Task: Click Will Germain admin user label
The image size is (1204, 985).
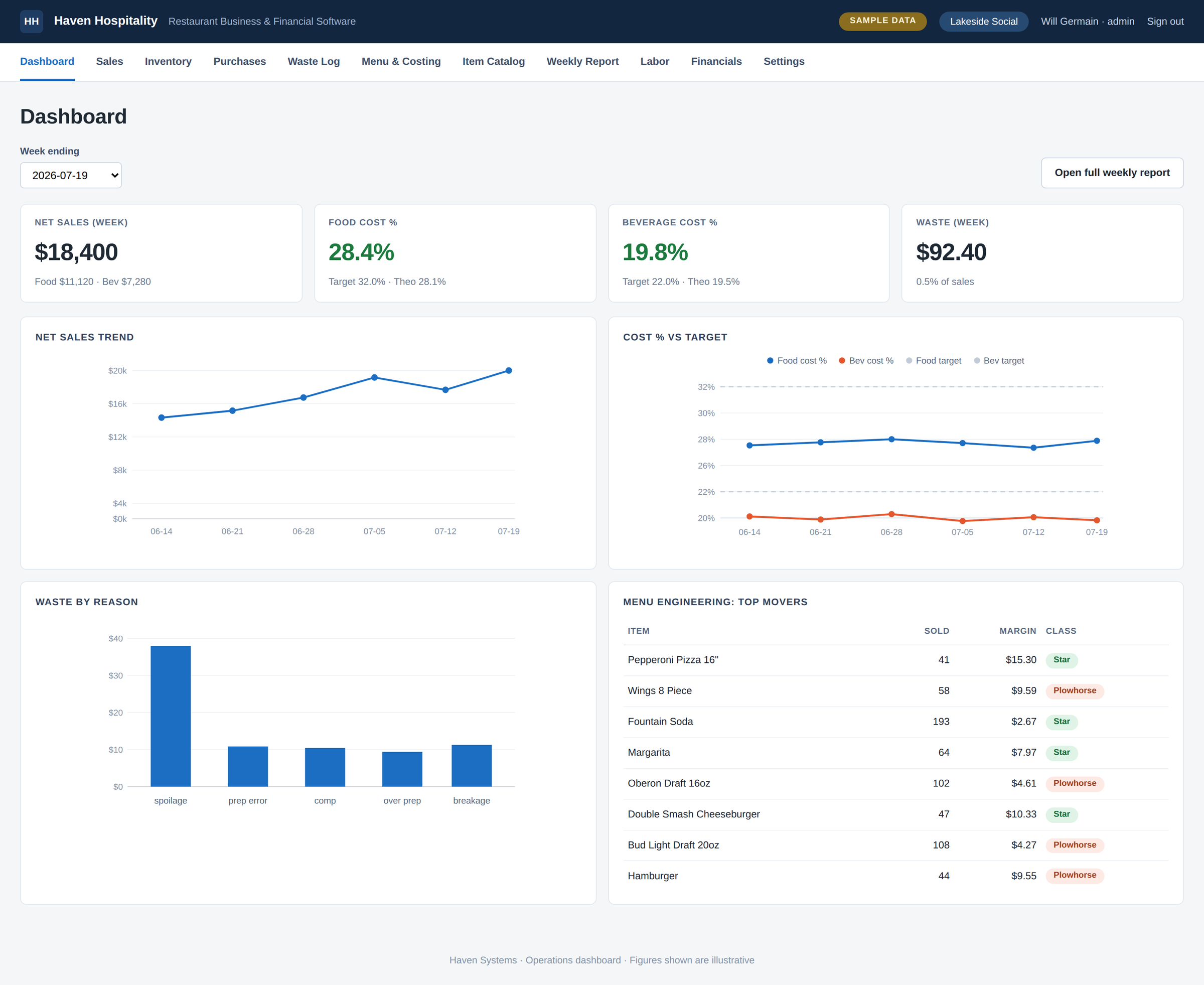Action: coord(1087,22)
